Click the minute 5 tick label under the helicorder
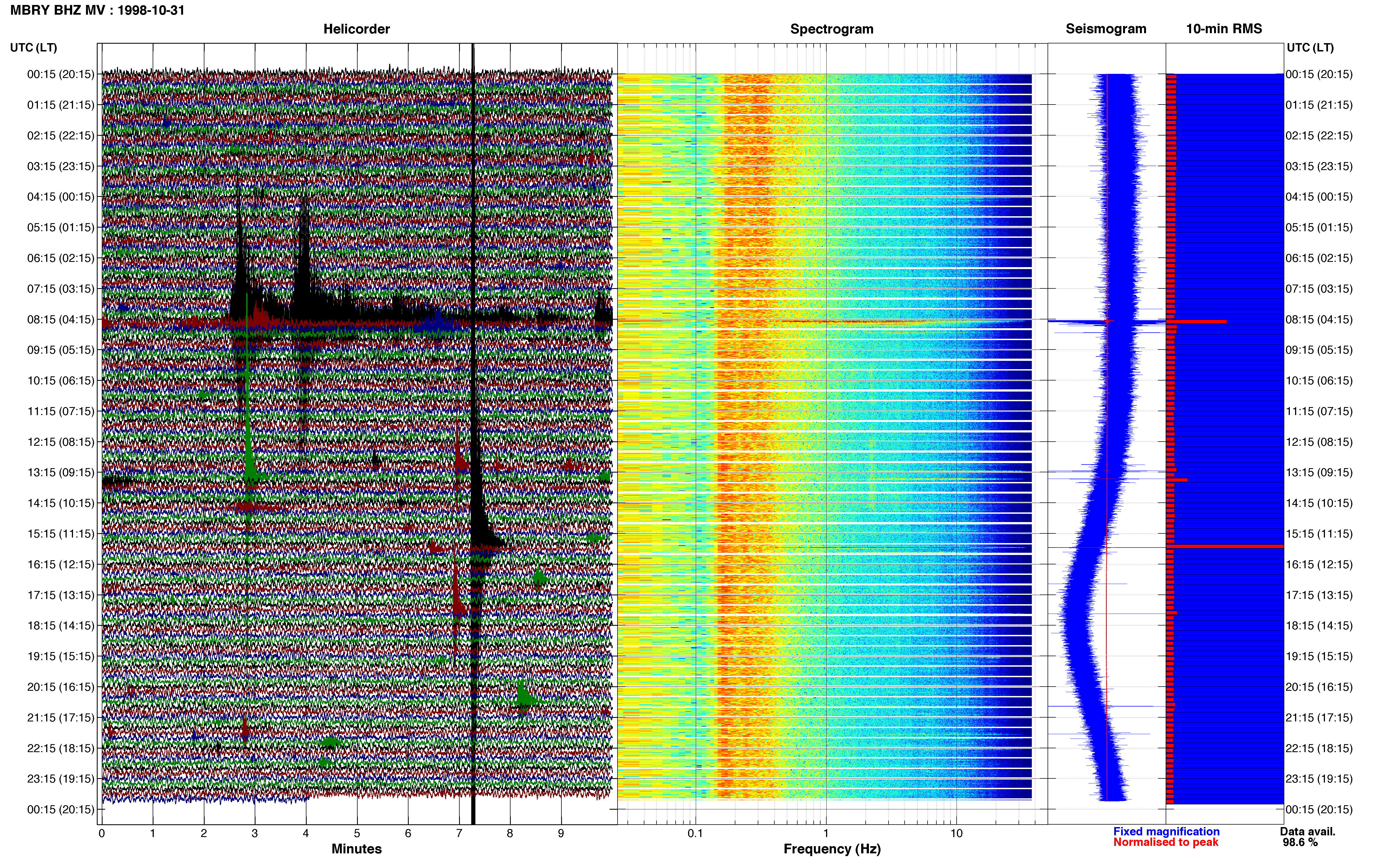The image size is (1388, 868). (357, 833)
